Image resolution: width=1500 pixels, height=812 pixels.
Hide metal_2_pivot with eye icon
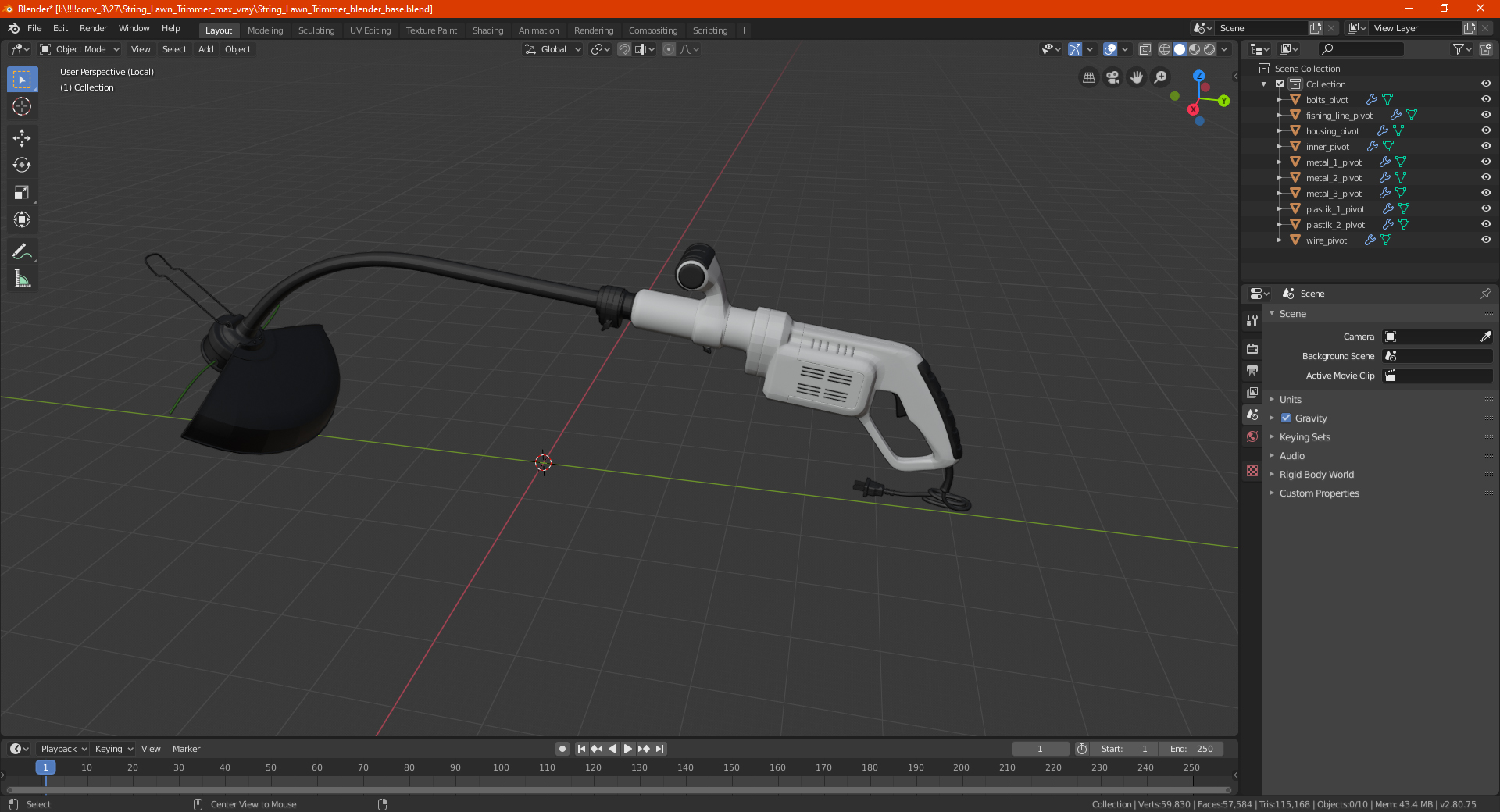point(1486,177)
